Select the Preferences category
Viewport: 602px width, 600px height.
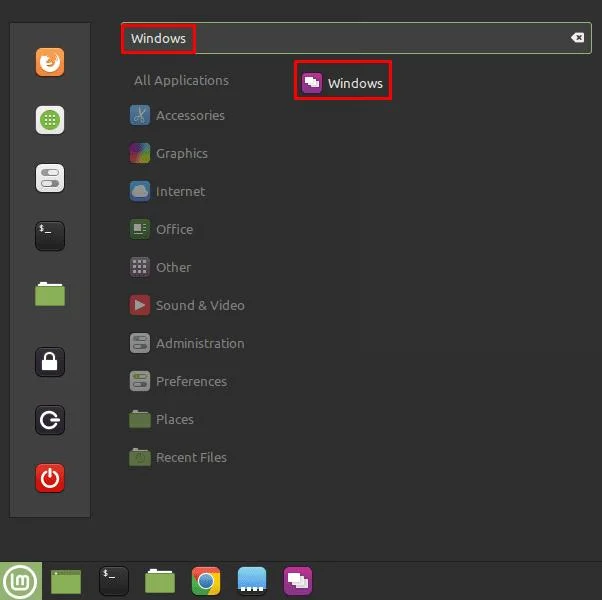click(178, 381)
